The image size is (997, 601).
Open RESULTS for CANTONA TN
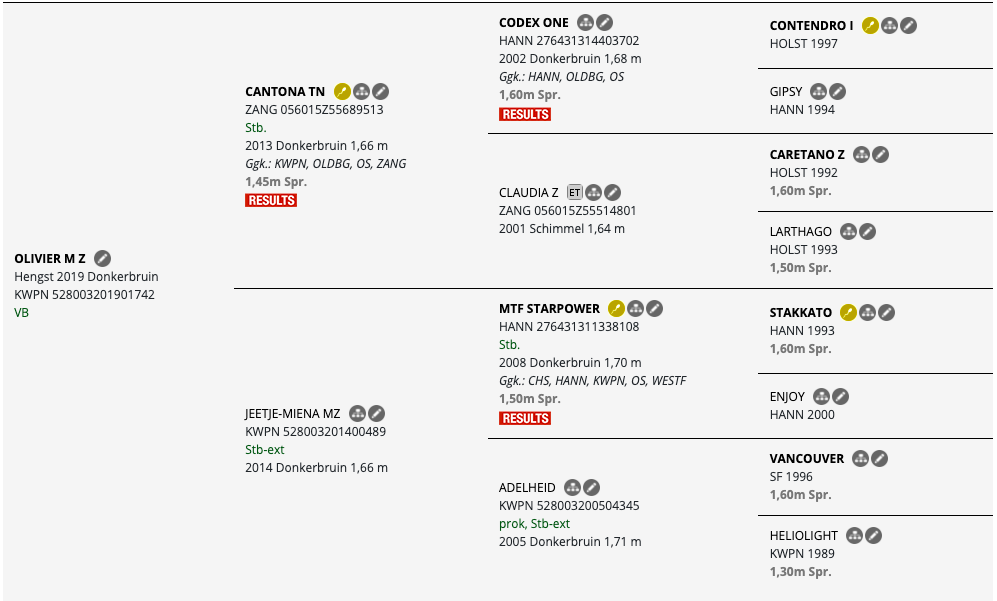[271, 200]
